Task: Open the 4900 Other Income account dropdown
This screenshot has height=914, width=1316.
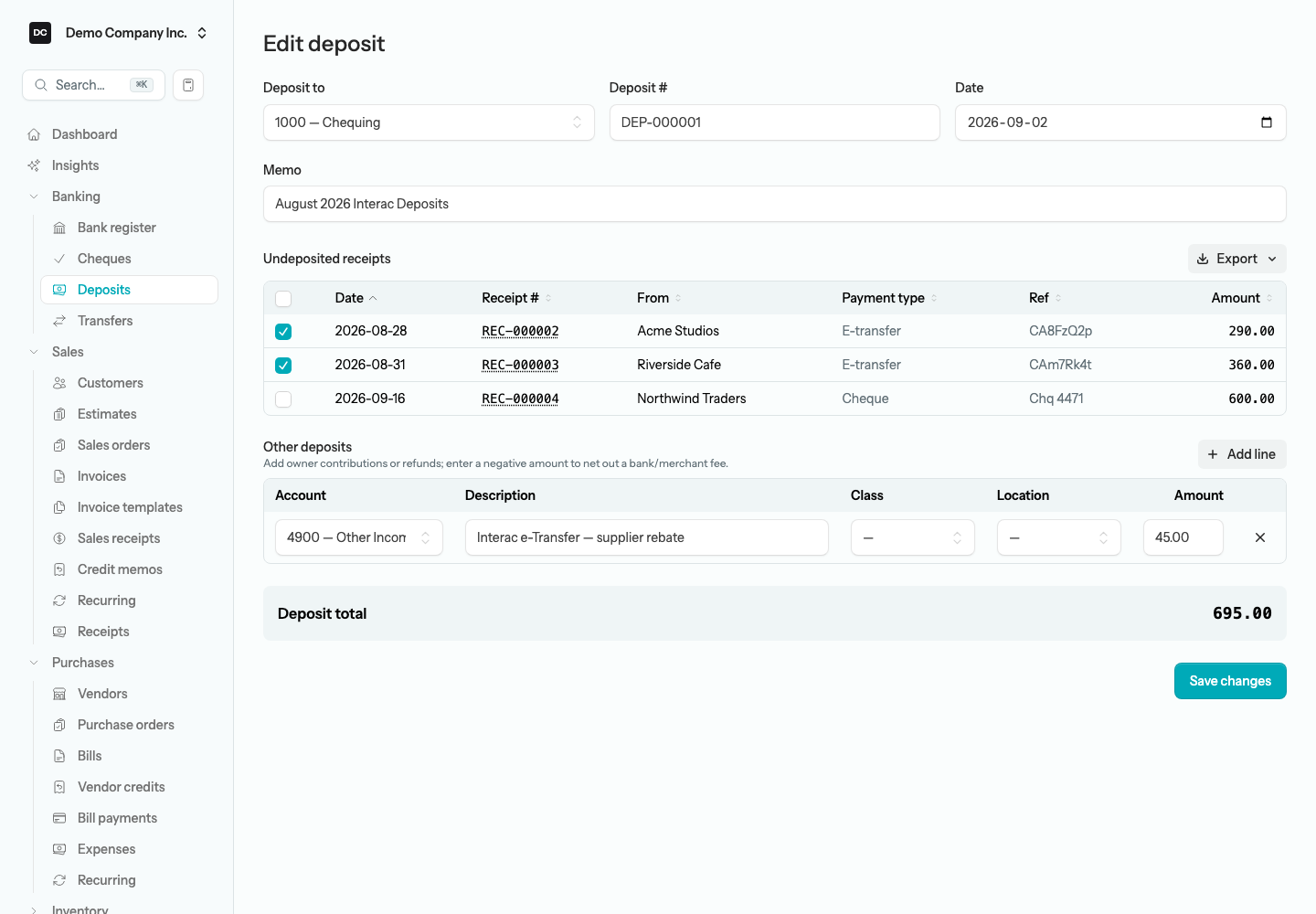Action: coord(359,537)
